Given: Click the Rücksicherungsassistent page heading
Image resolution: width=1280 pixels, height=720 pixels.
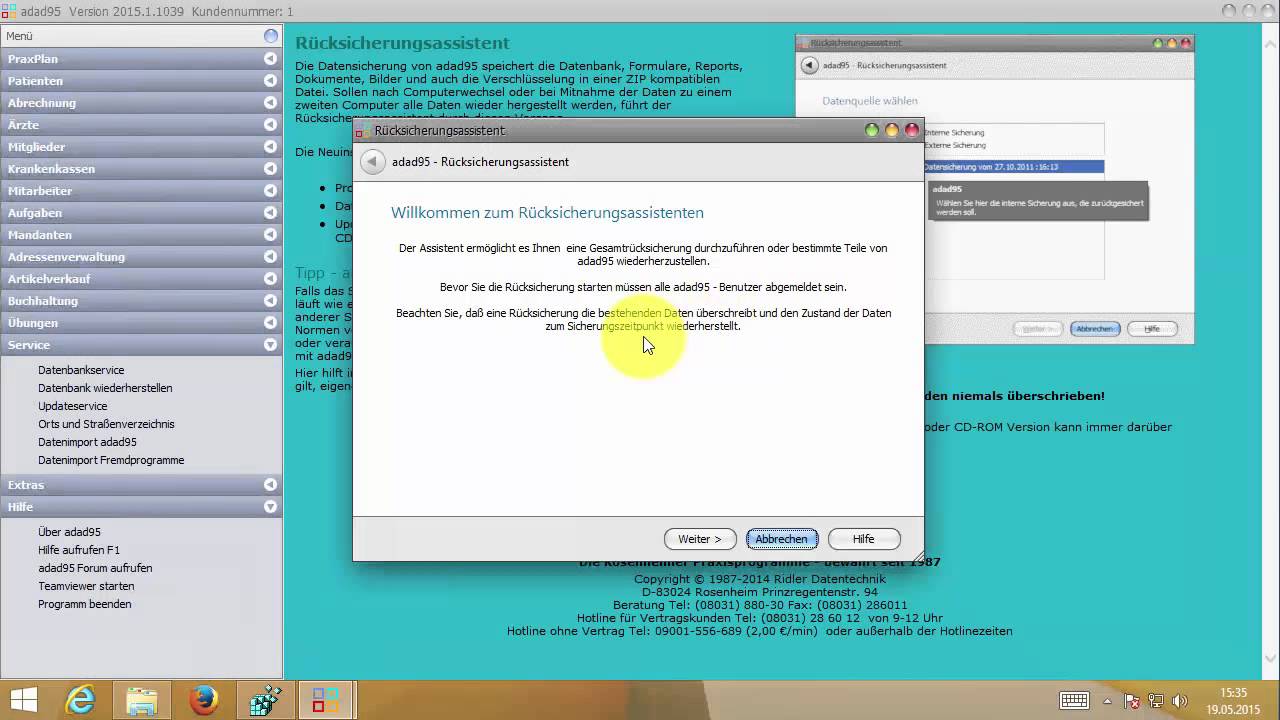Looking at the screenshot, I should [x=402, y=43].
